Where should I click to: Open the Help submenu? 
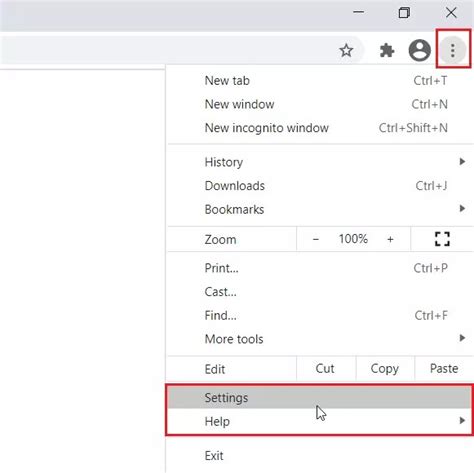pos(320,421)
